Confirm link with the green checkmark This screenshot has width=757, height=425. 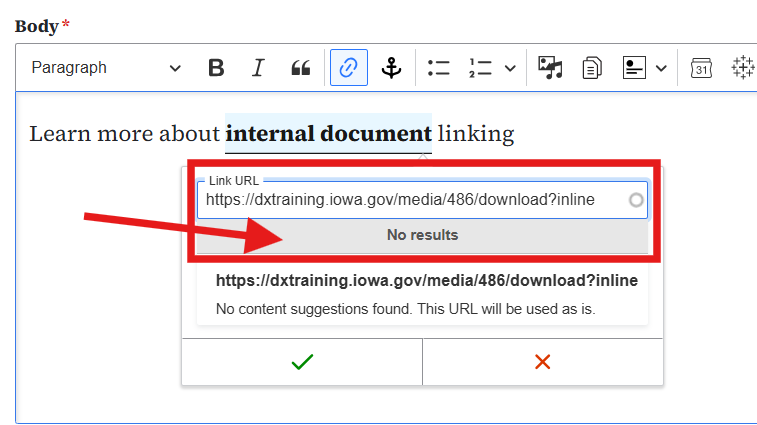302,362
